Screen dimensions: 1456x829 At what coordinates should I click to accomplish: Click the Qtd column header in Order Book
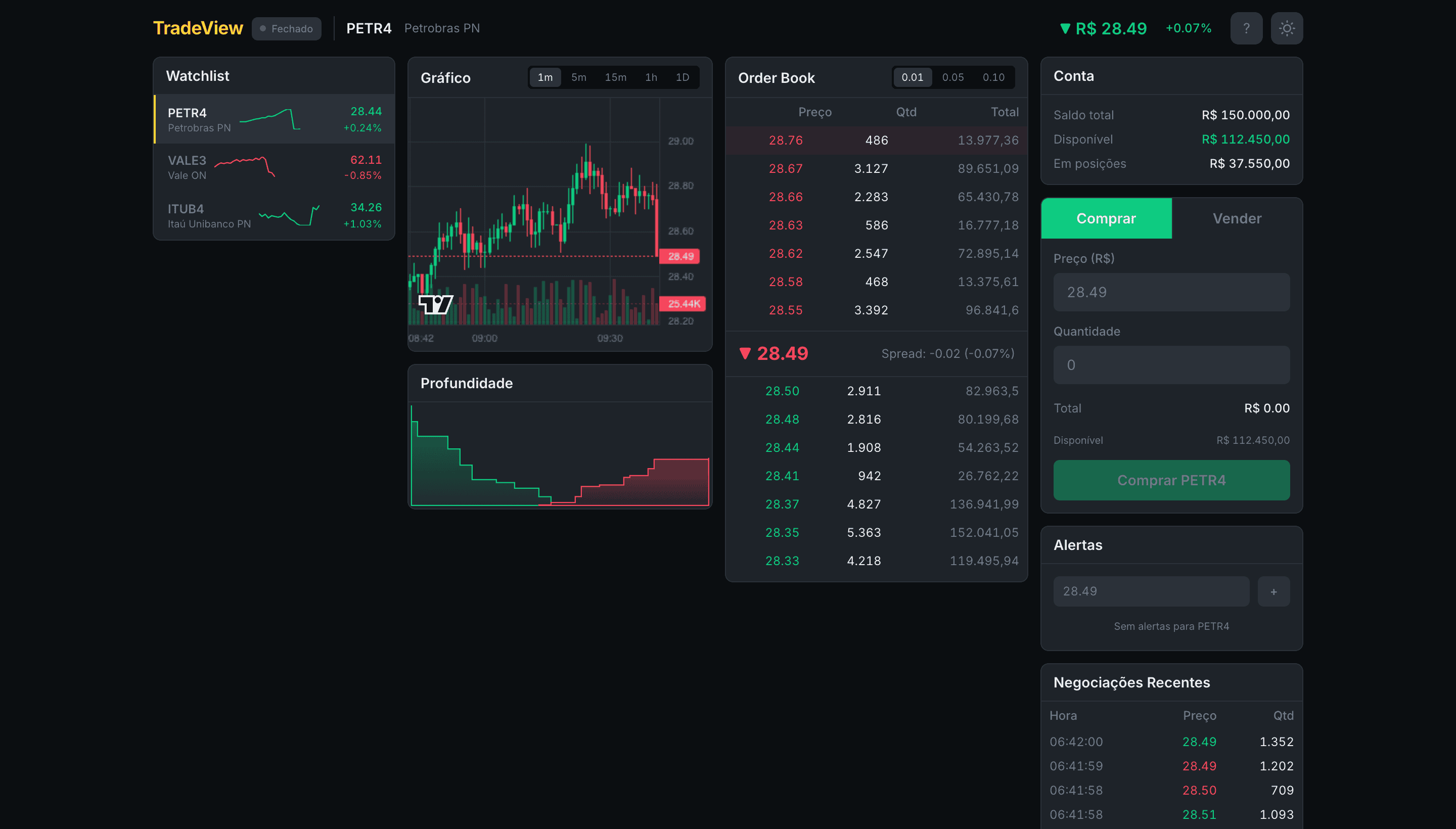coord(906,112)
